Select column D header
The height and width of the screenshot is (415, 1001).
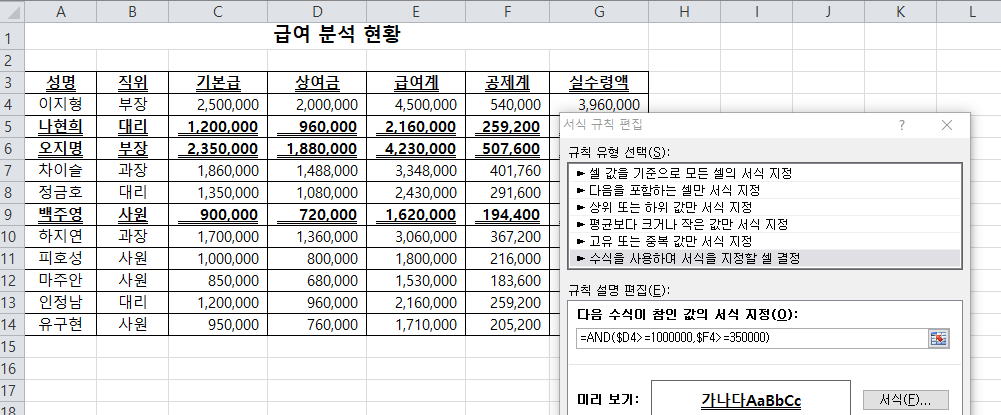point(316,11)
